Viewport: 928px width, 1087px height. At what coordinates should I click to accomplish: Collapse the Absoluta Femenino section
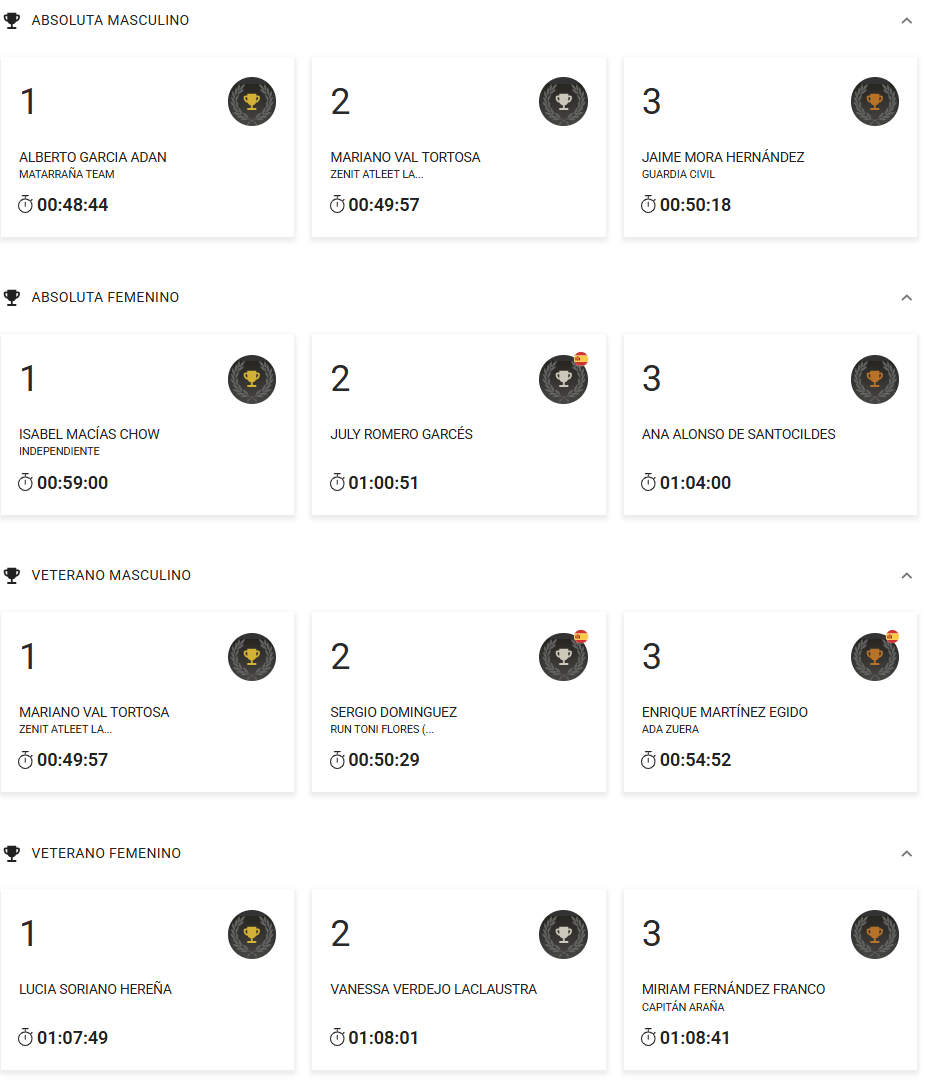(x=906, y=298)
